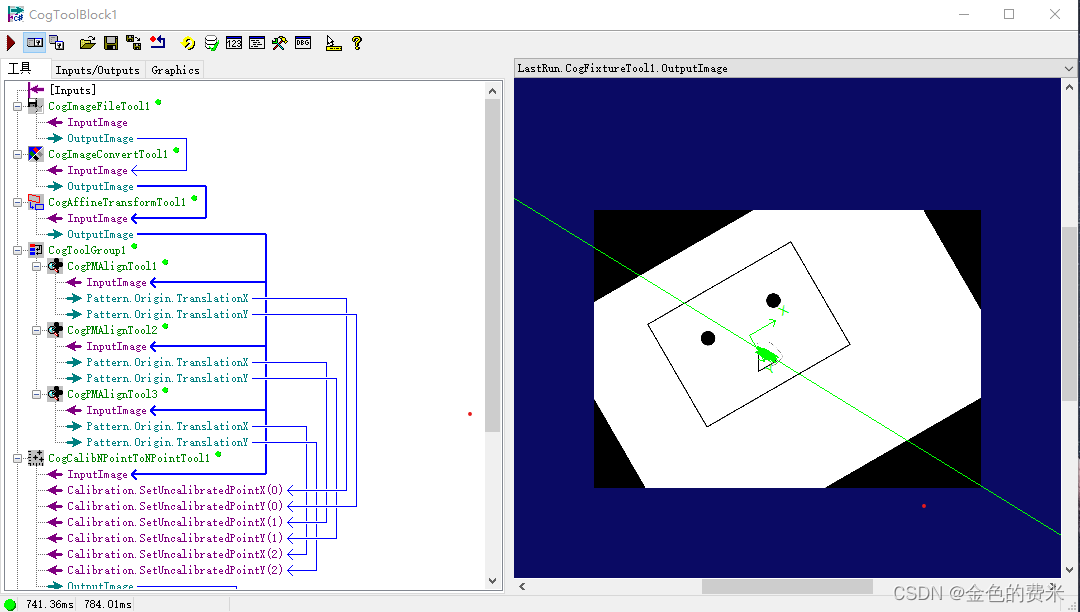Click the 741.36ms timing in status bar
Viewport: 1080px width, 612px height.
(50, 604)
